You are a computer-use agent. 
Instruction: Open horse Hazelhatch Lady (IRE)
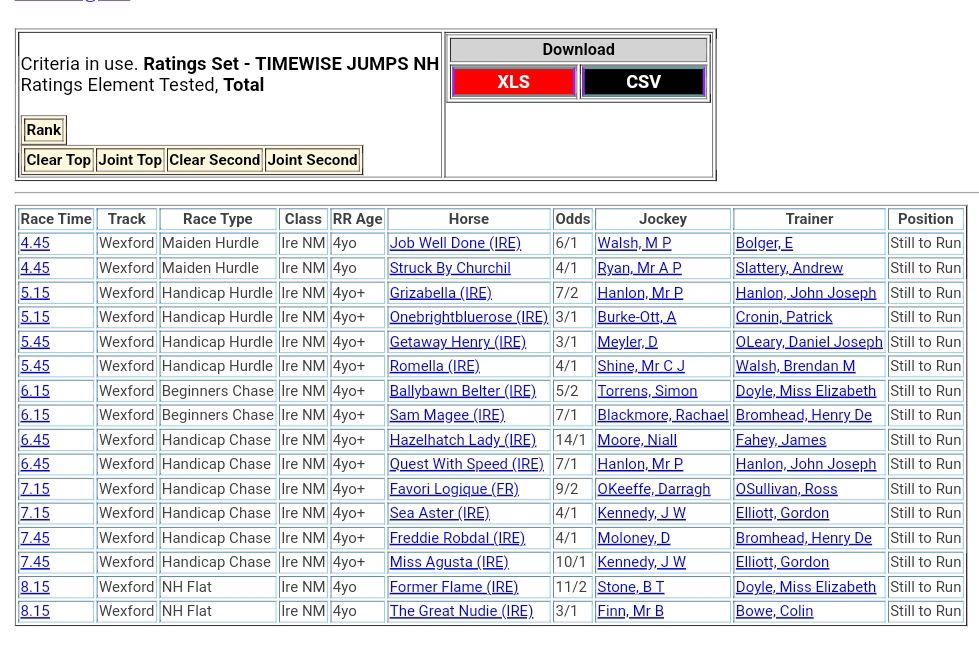pos(462,440)
